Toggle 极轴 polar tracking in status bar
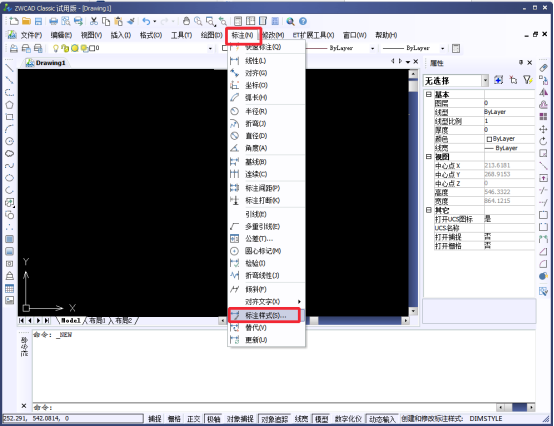 pyautogui.click(x=213, y=419)
